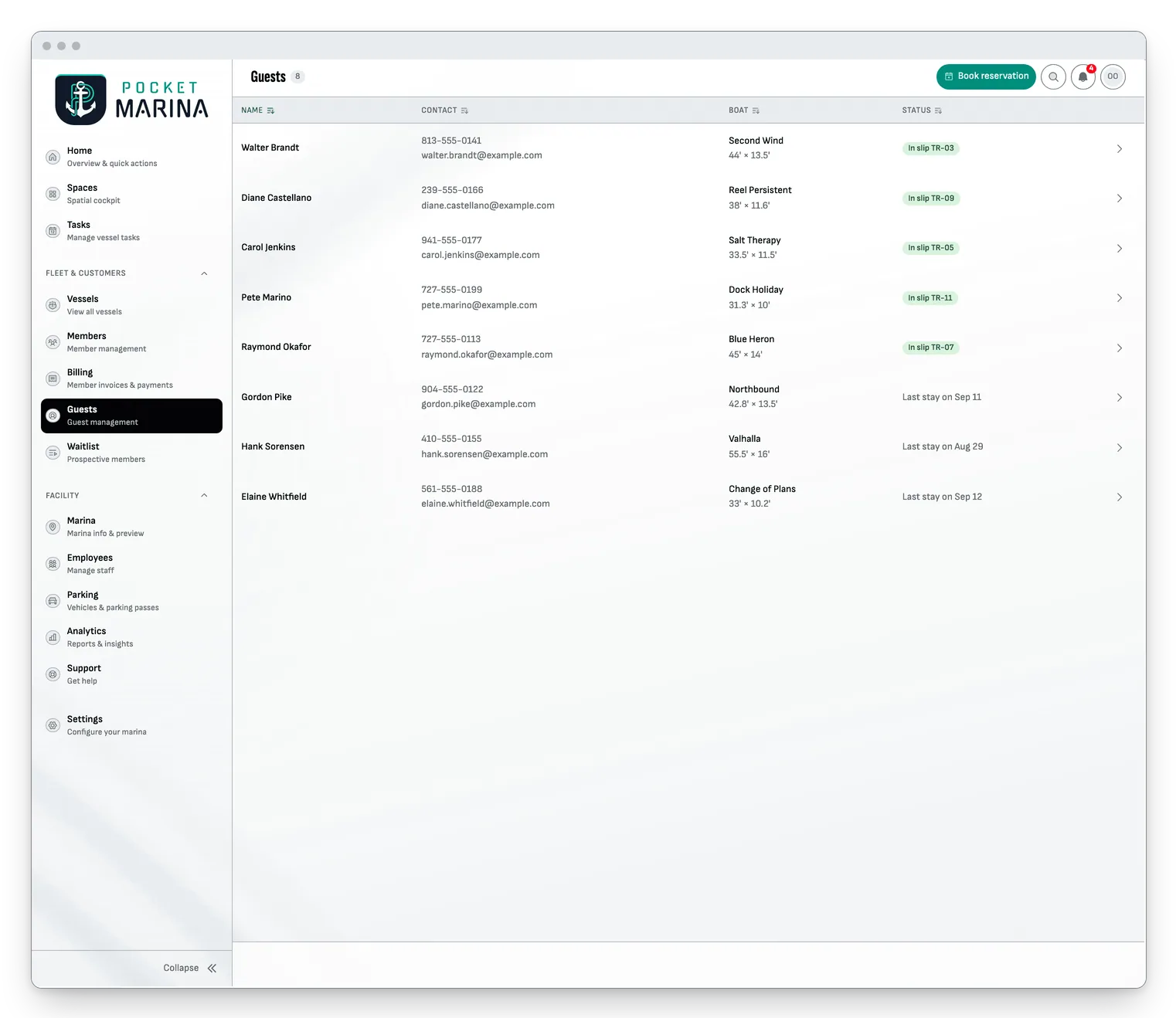This screenshot has height=1018, width=1176.
Task: Click the Settings gear icon
Action: (53, 725)
